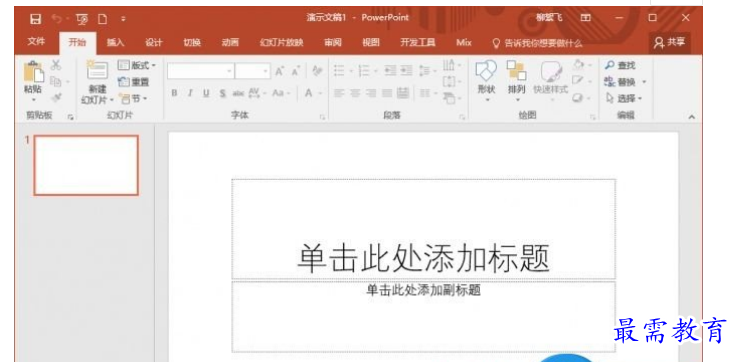Toggle strikethrough abc button
The width and height of the screenshot is (735, 362).
pos(238,93)
